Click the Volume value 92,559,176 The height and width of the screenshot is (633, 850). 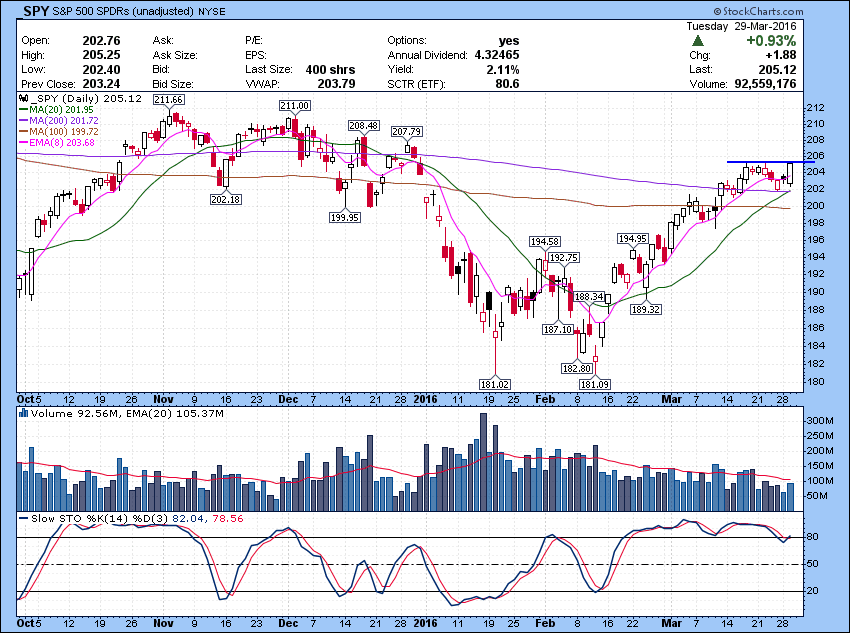click(765, 84)
